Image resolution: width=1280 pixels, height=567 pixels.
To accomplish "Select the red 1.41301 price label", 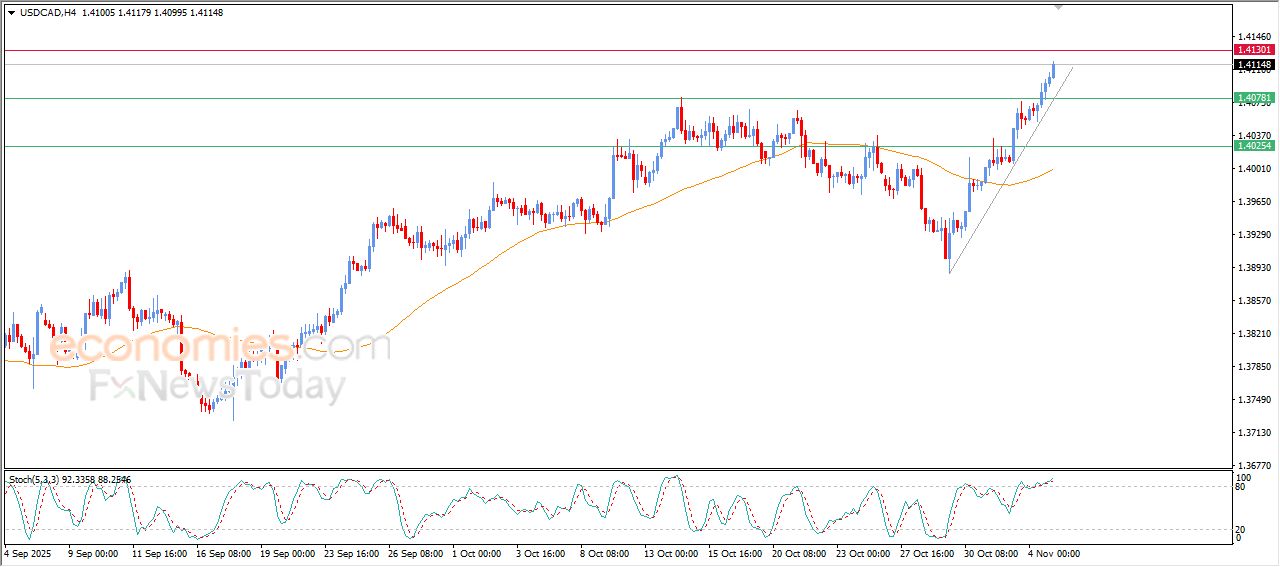I will [x=1254, y=50].
